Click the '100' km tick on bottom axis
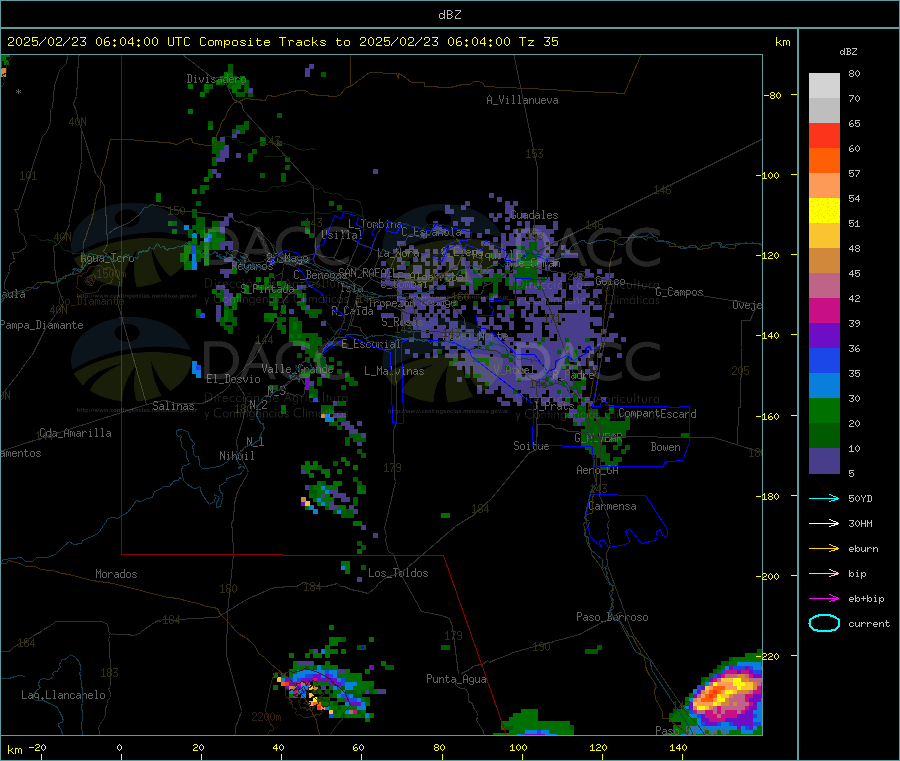Screen dimensions: 900x761 click(518, 748)
